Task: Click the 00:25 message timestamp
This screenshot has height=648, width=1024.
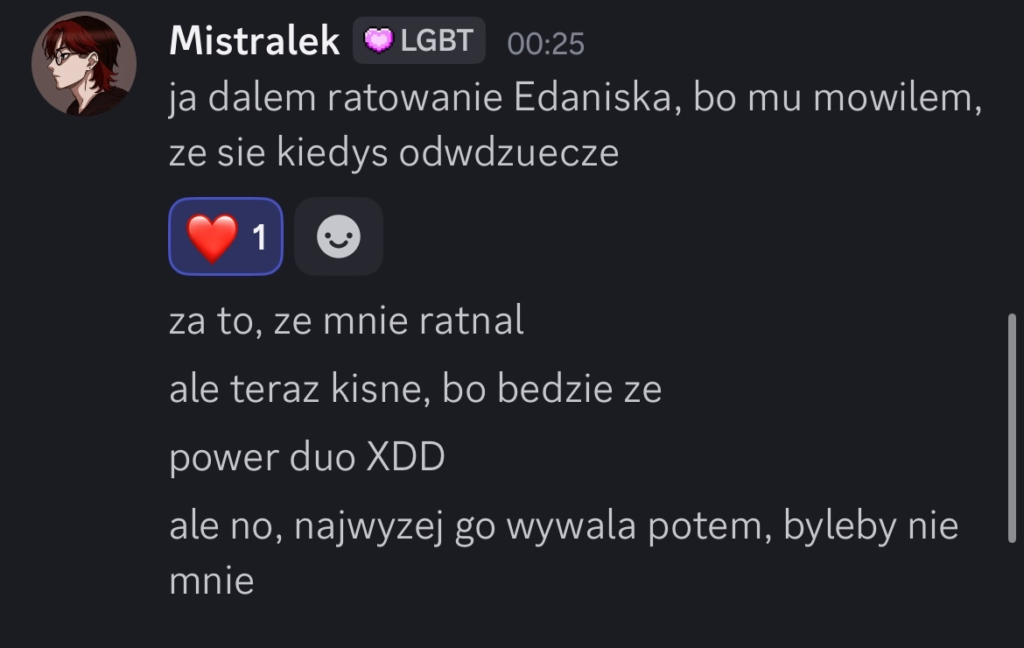Action: pos(545,43)
